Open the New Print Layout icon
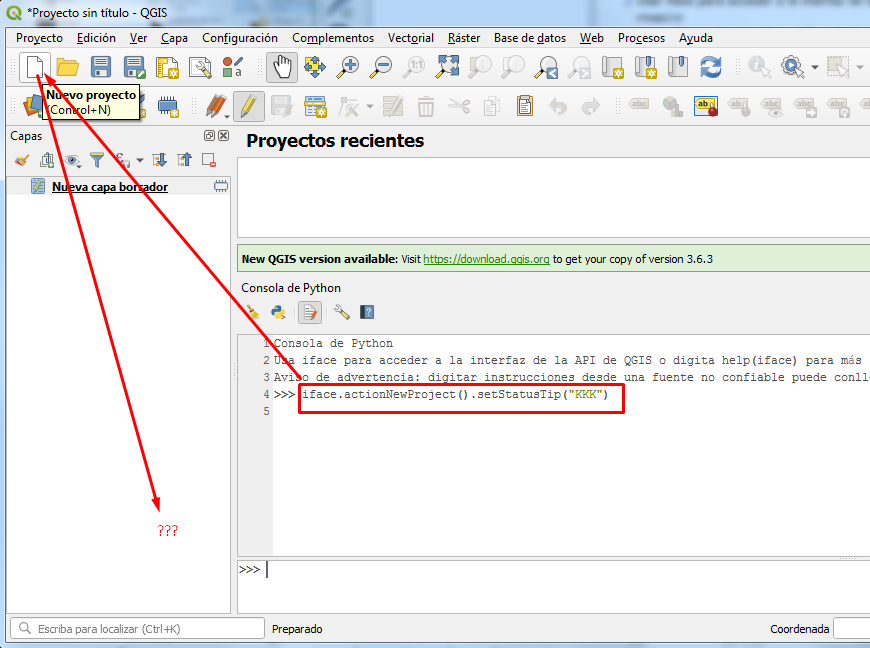 click(167, 67)
